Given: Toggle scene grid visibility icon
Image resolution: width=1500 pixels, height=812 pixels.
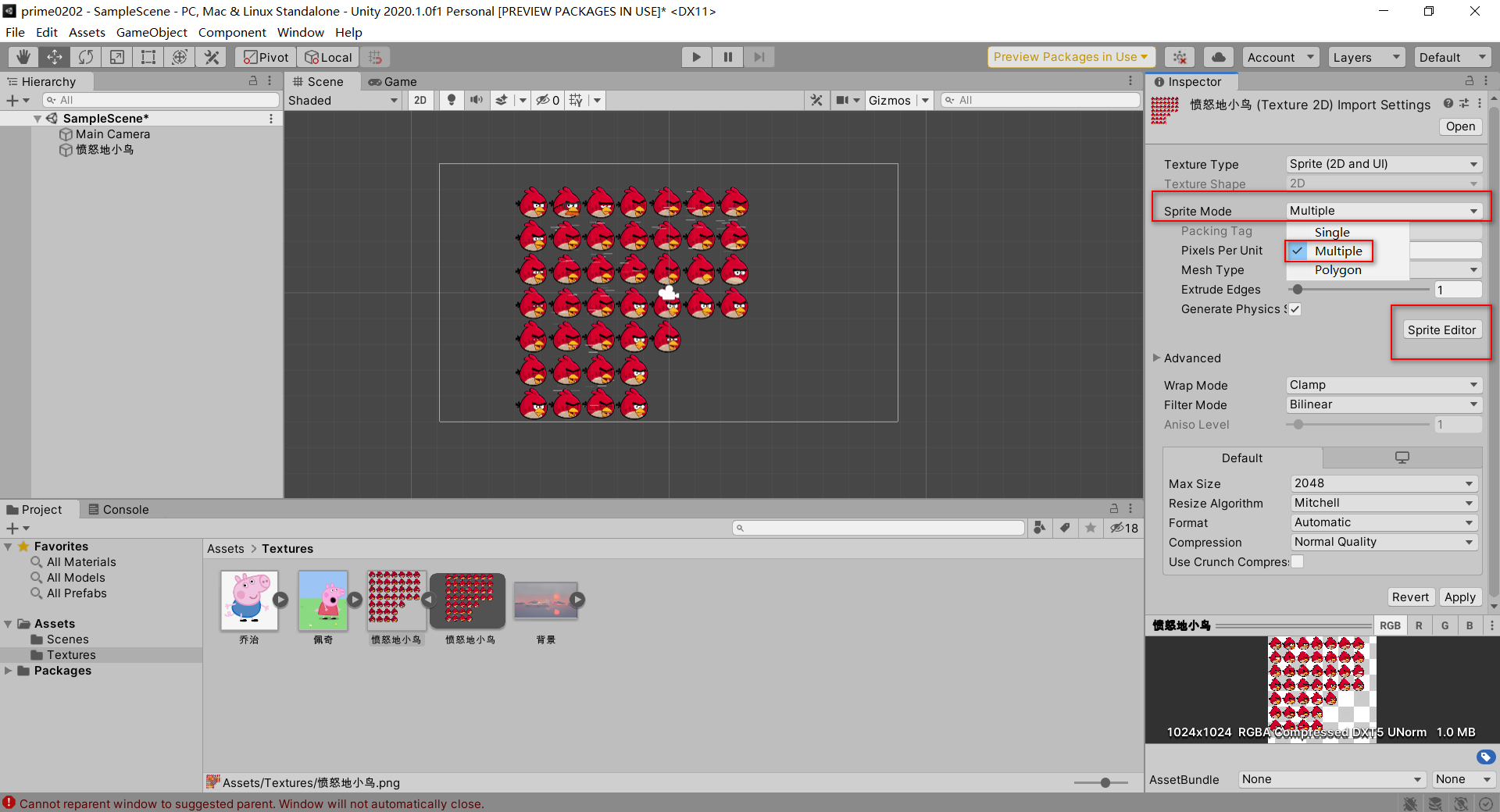Looking at the screenshot, I should pos(576,100).
